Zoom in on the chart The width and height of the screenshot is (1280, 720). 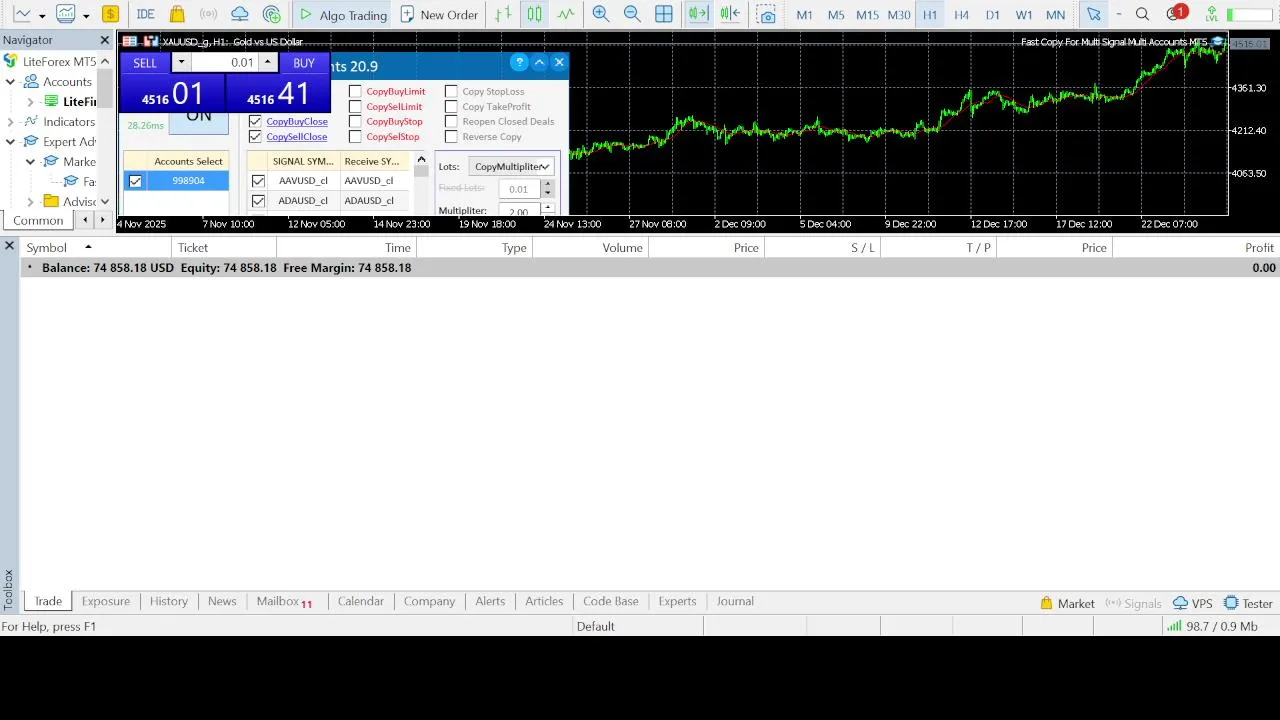[600, 15]
